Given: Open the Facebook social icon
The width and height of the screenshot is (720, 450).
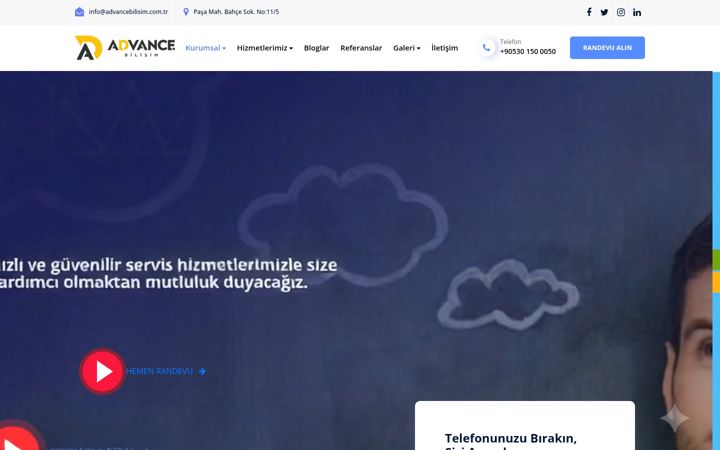Looking at the screenshot, I should (589, 12).
